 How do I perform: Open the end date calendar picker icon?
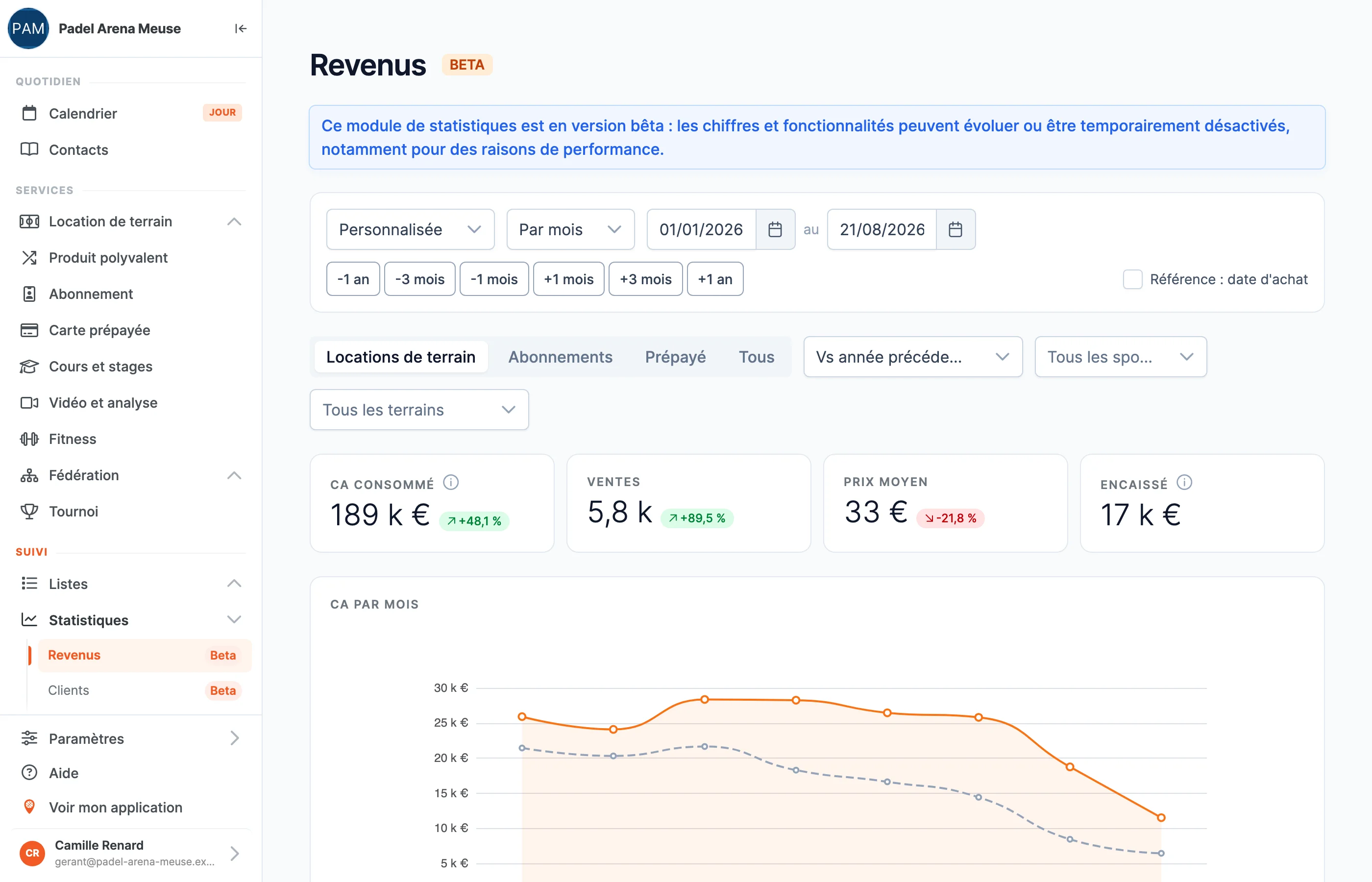[x=955, y=230]
